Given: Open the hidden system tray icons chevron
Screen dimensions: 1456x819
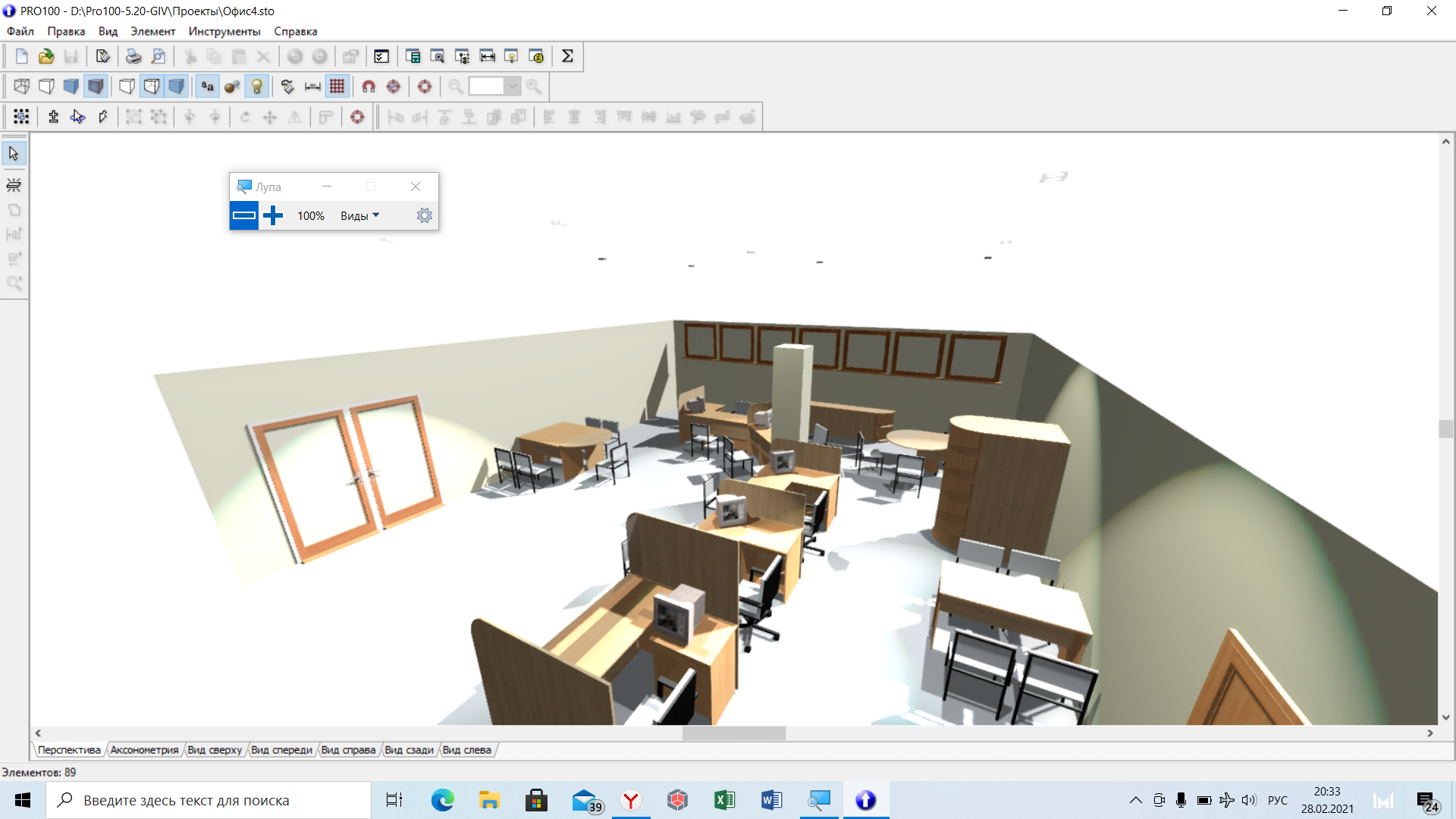Looking at the screenshot, I should (1135, 800).
